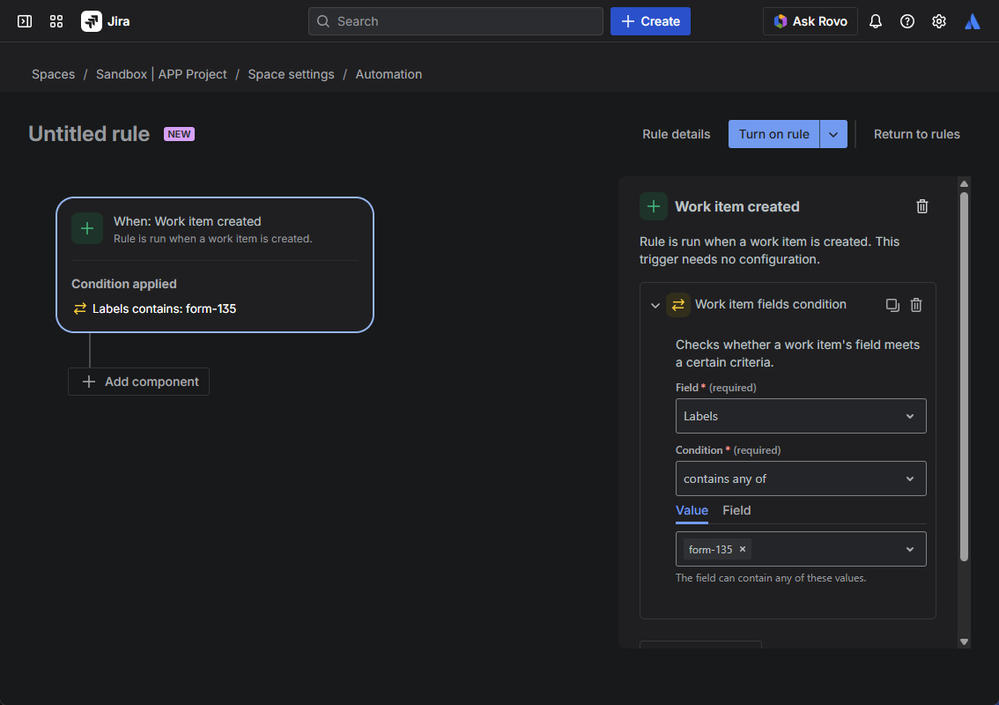Collapse the Work item fields condition section
This screenshot has height=705, width=999.
655,305
